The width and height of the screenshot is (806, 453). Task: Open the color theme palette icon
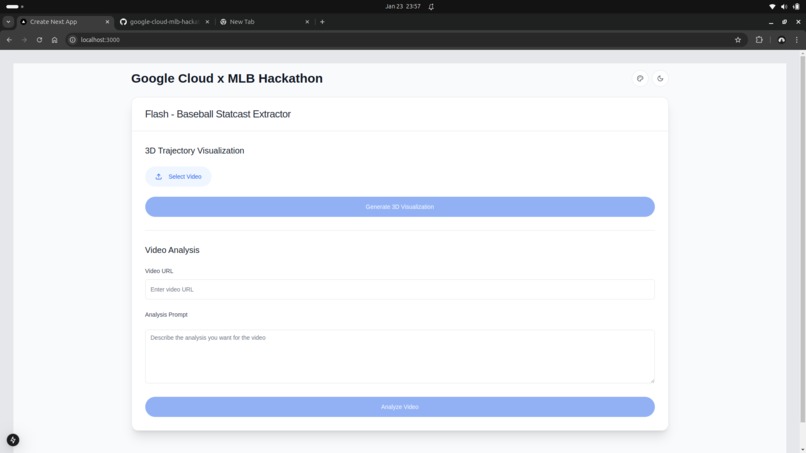click(640, 79)
